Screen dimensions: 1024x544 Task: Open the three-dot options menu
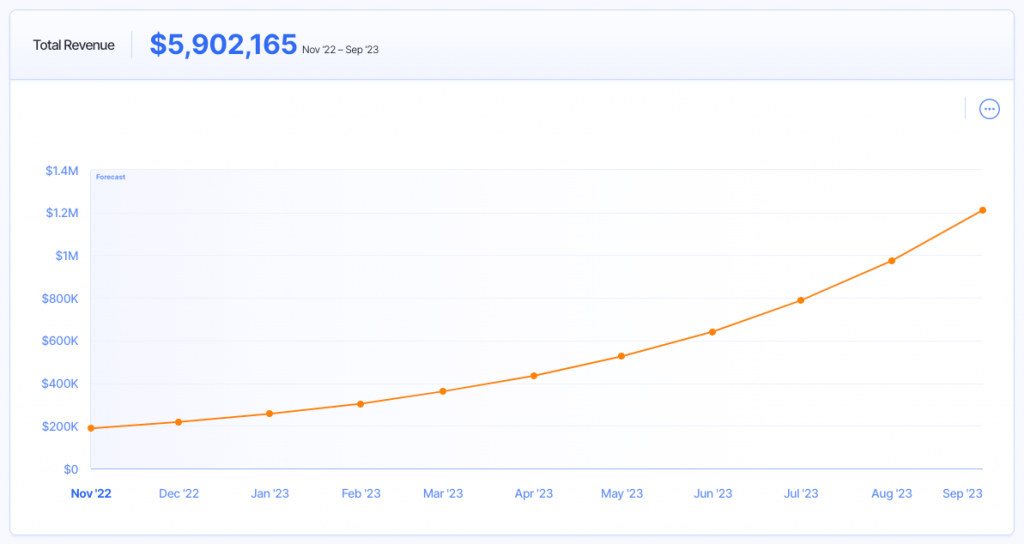coord(989,109)
